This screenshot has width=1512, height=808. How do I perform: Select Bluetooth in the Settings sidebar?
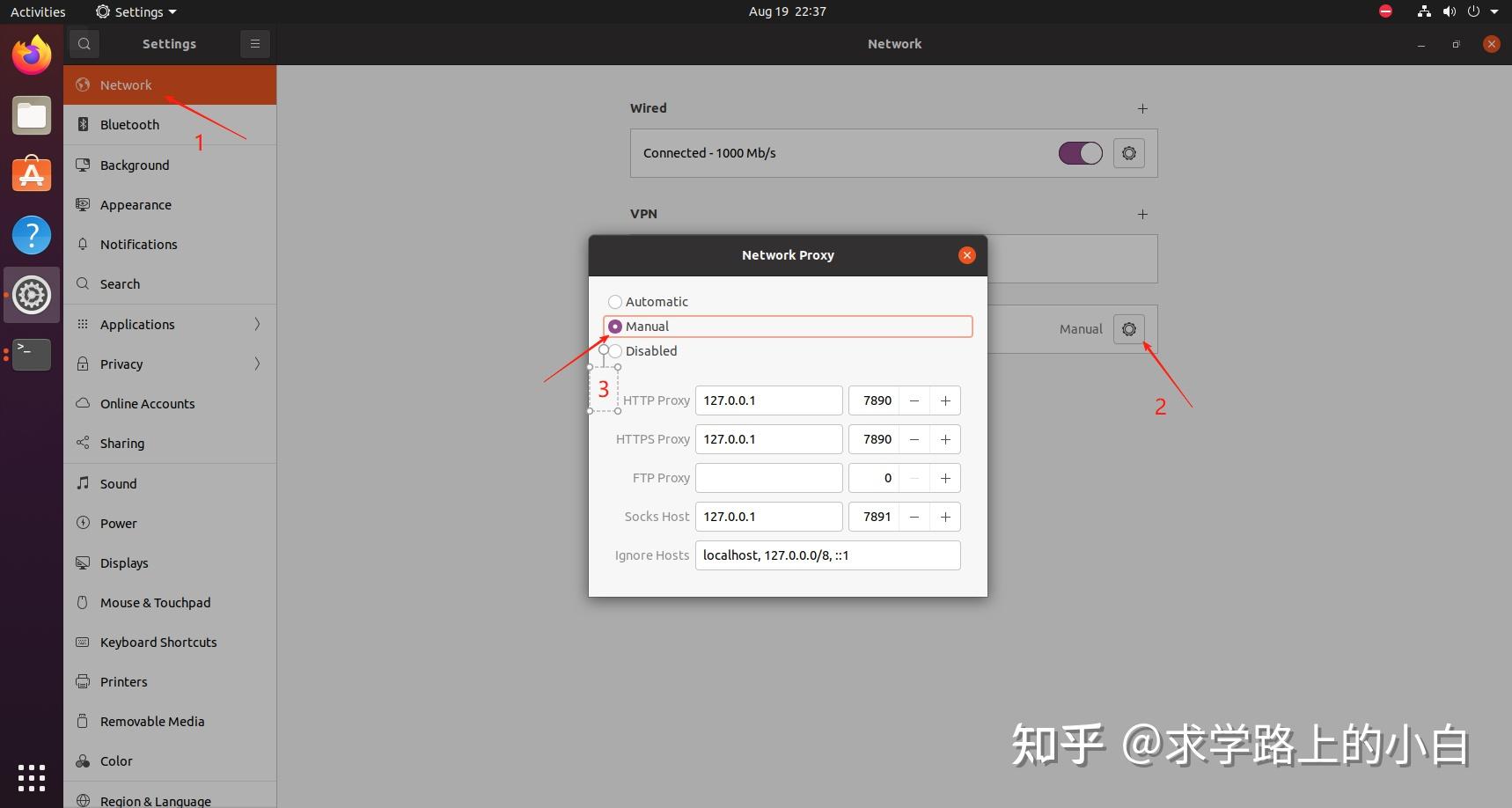click(x=129, y=124)
